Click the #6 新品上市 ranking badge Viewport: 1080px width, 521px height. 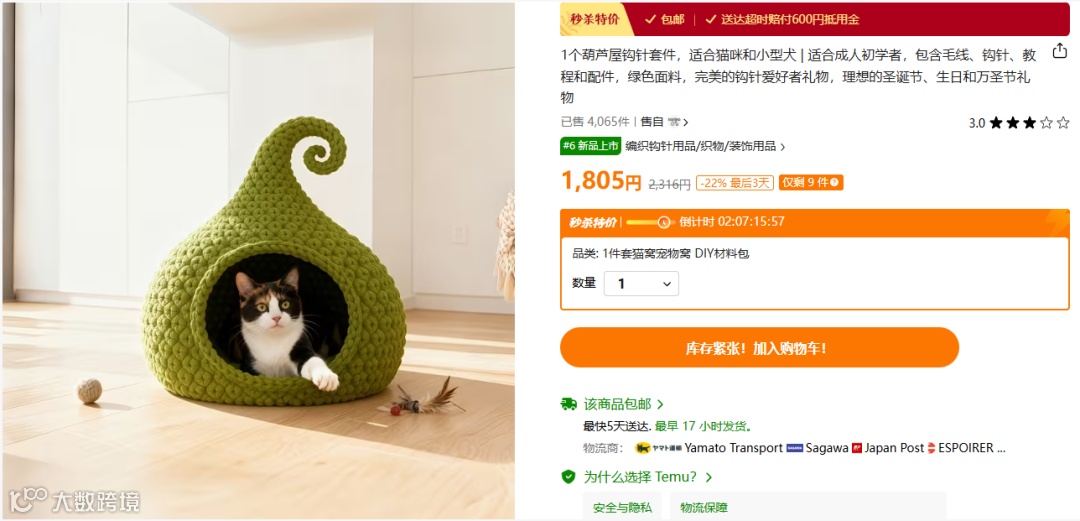[591, 146]
